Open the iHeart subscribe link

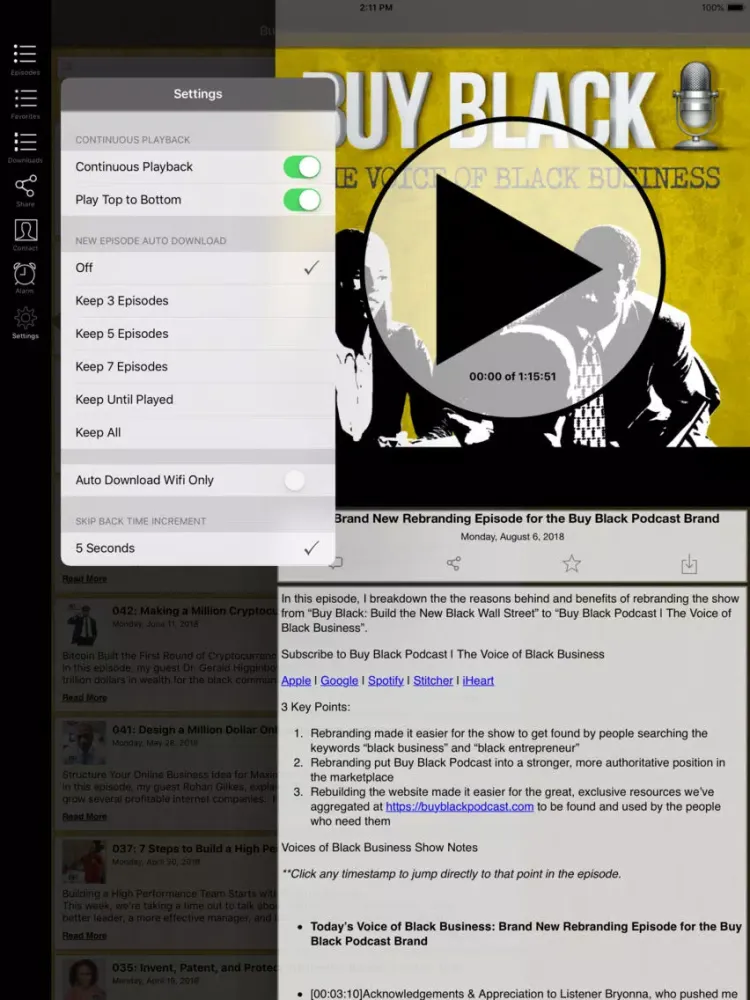tap(478, 680)
